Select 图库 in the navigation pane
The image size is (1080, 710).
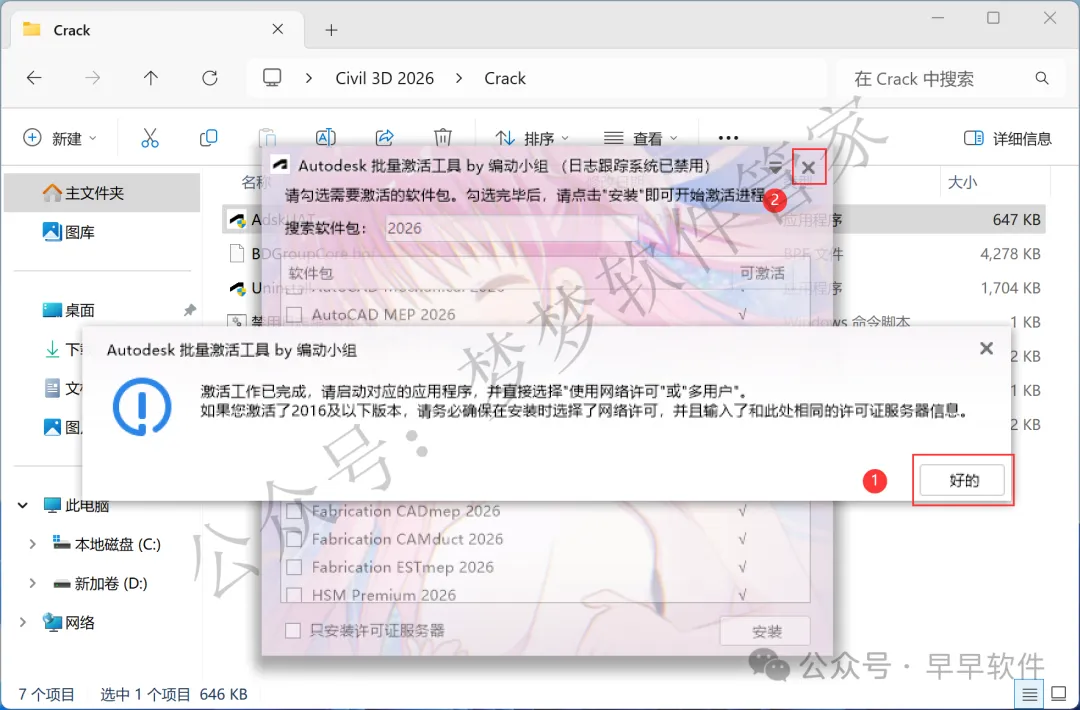point(69,232)
